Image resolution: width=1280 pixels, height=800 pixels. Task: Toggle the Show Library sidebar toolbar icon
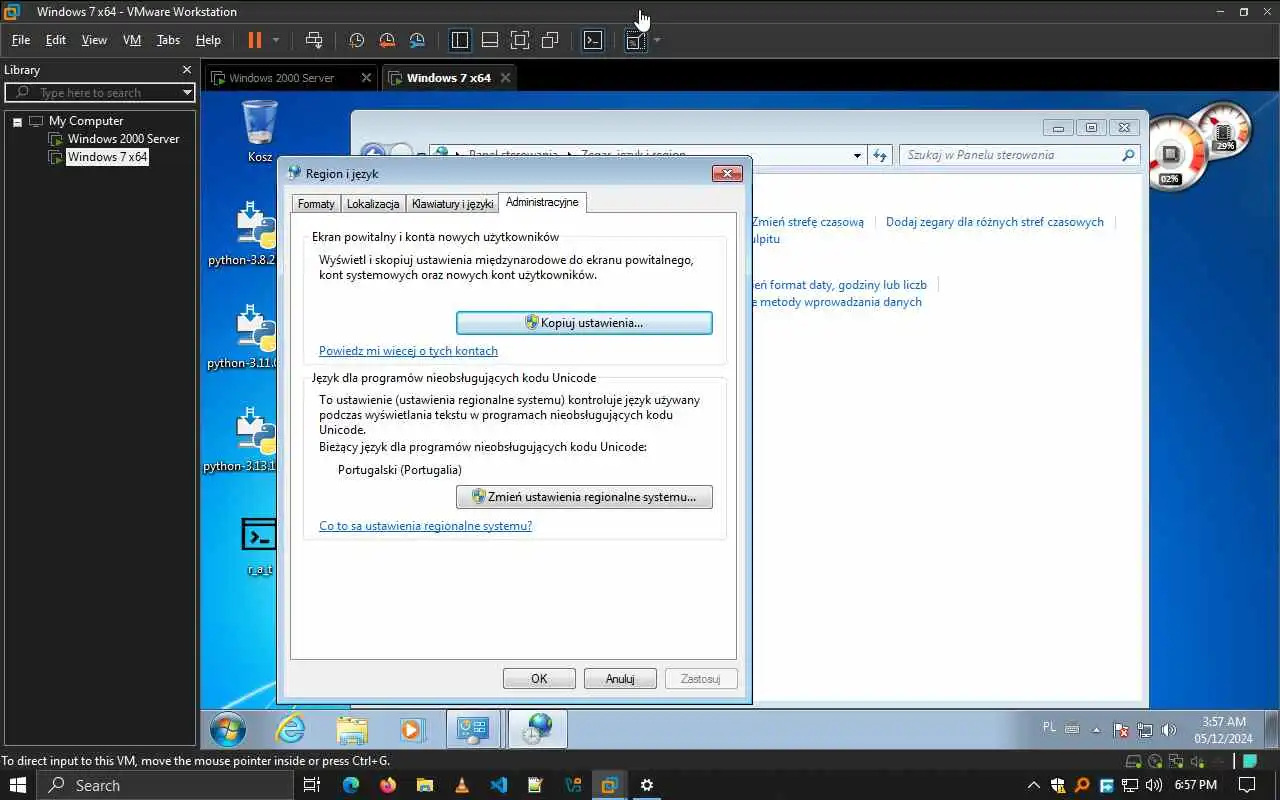tap(460, 40)
